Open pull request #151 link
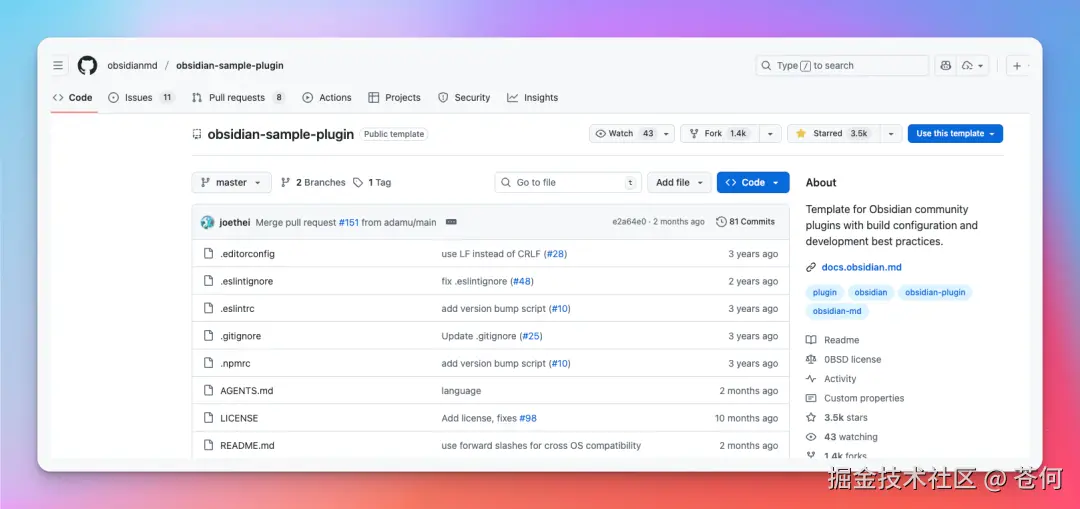Image resolution: width=1080 pixels, height=509 pixels. pyautogui.click(x=349, y=222)
